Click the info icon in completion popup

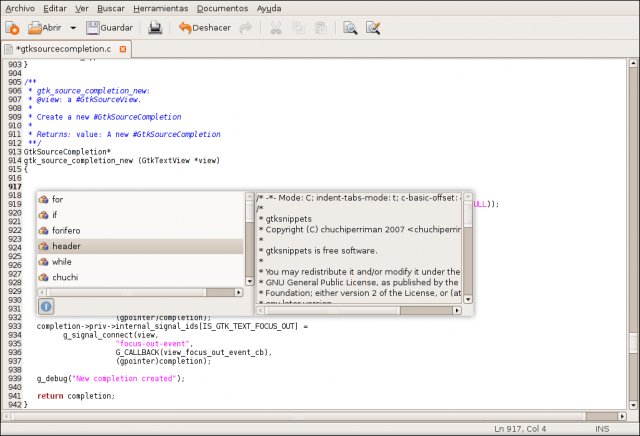tap(46, 306)
